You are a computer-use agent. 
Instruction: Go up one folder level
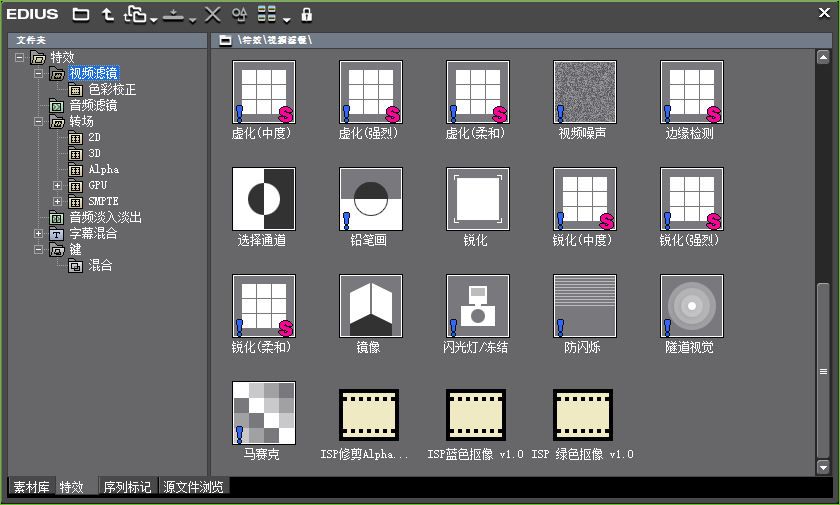pos(108,15)
